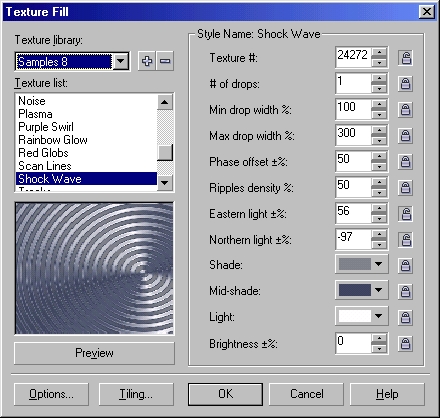
Task: Click the Max drop width input field
Action: [x=353, y=135]
